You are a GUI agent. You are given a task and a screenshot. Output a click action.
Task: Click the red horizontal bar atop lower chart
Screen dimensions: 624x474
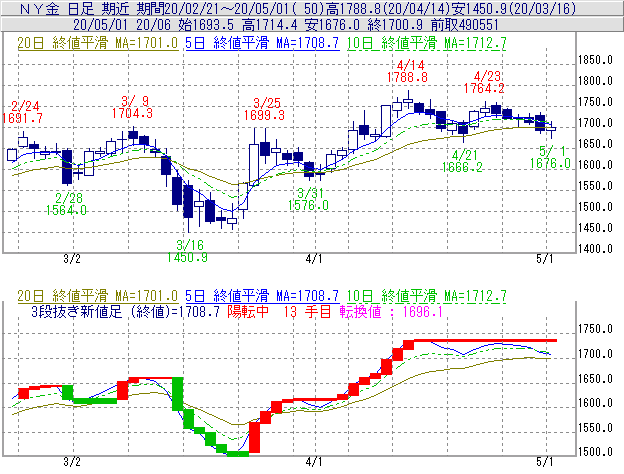485,340
